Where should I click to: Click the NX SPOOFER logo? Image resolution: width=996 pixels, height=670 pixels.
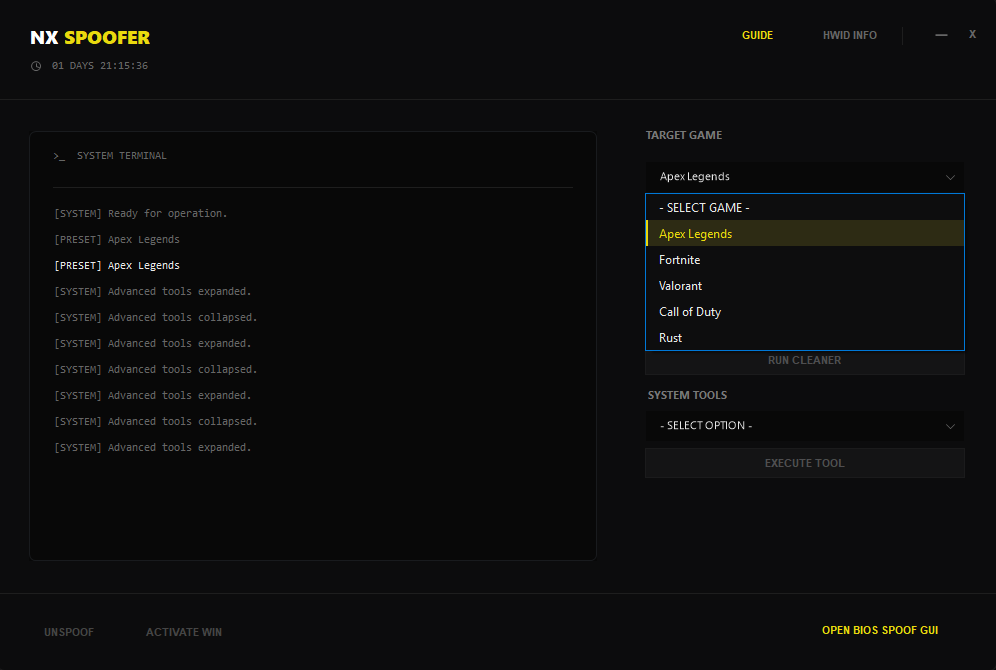90,37
